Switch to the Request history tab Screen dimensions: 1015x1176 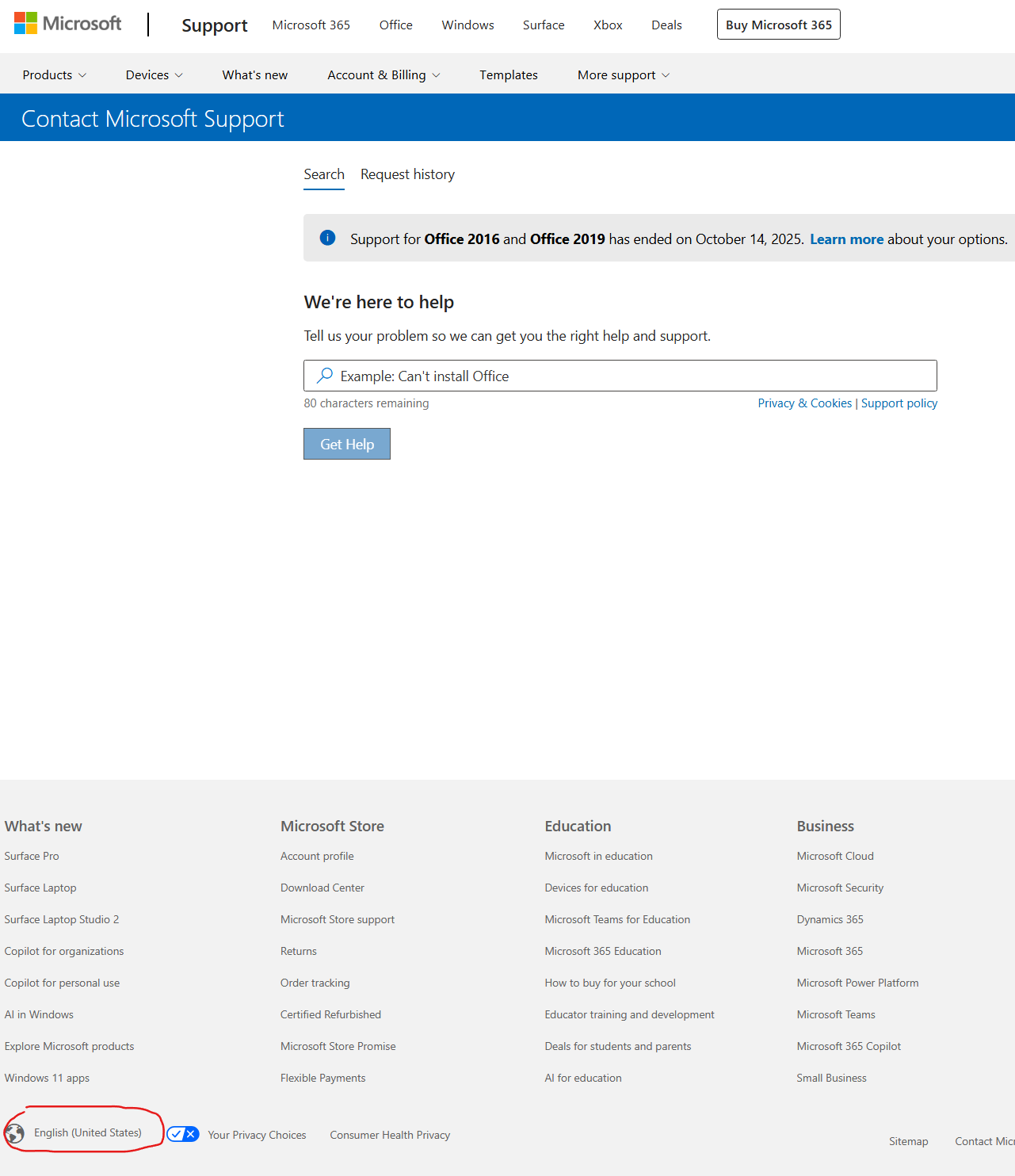[x=407, y=174]
